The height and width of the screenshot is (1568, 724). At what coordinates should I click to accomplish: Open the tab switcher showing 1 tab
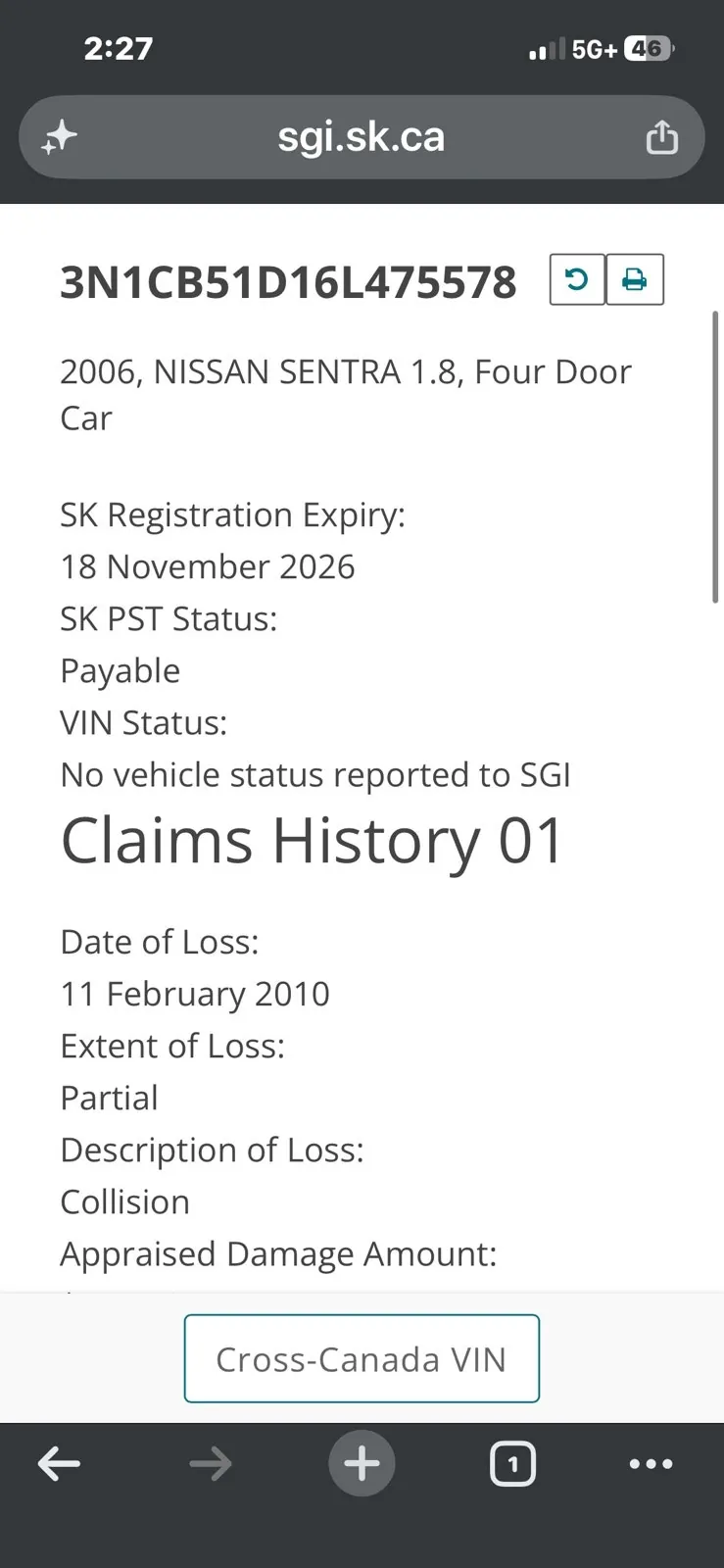[x=512, y=1464]
